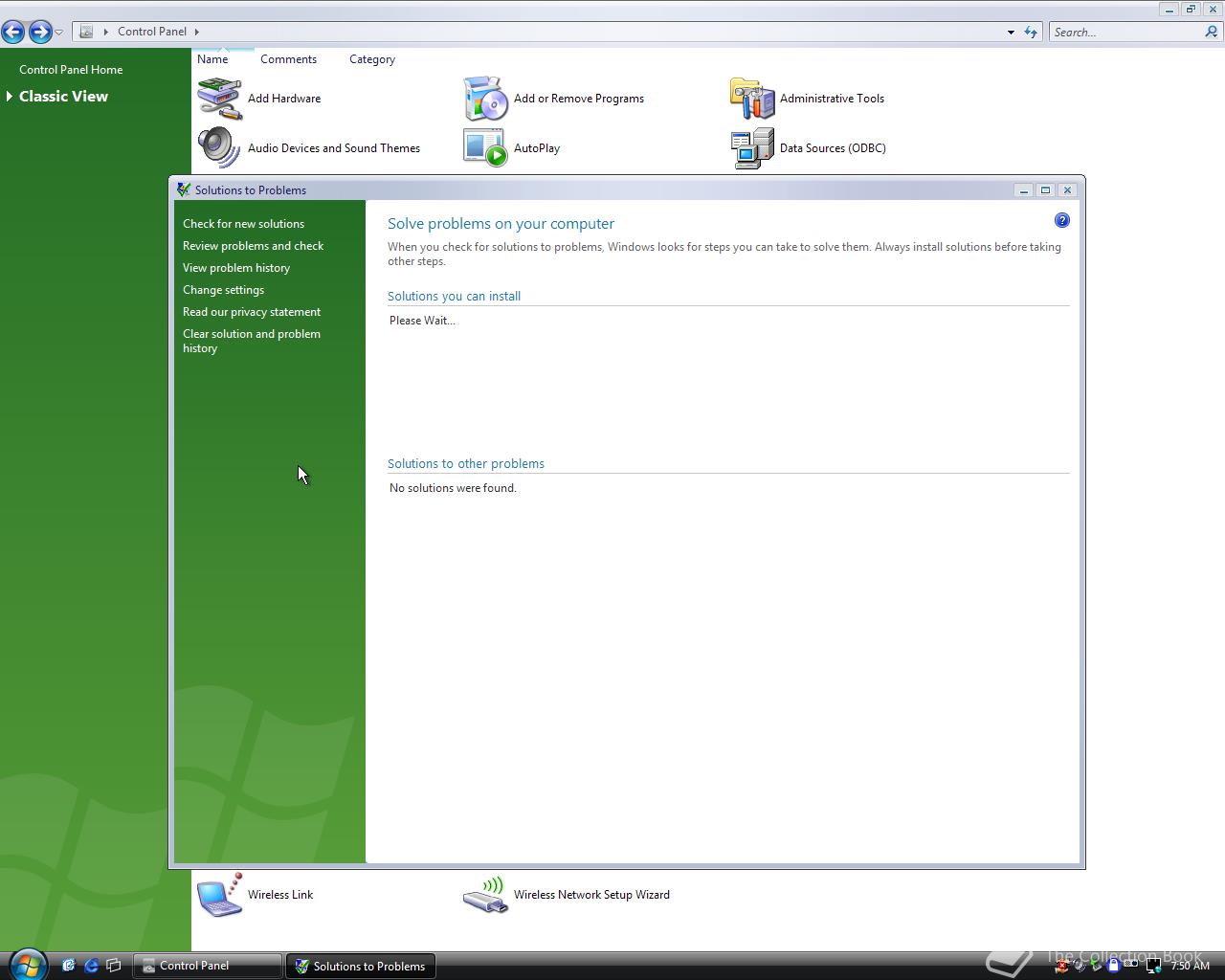Select Classic View in the sidebar
1225x980 pixels.
pyautogui.click(x=63, y=97)
